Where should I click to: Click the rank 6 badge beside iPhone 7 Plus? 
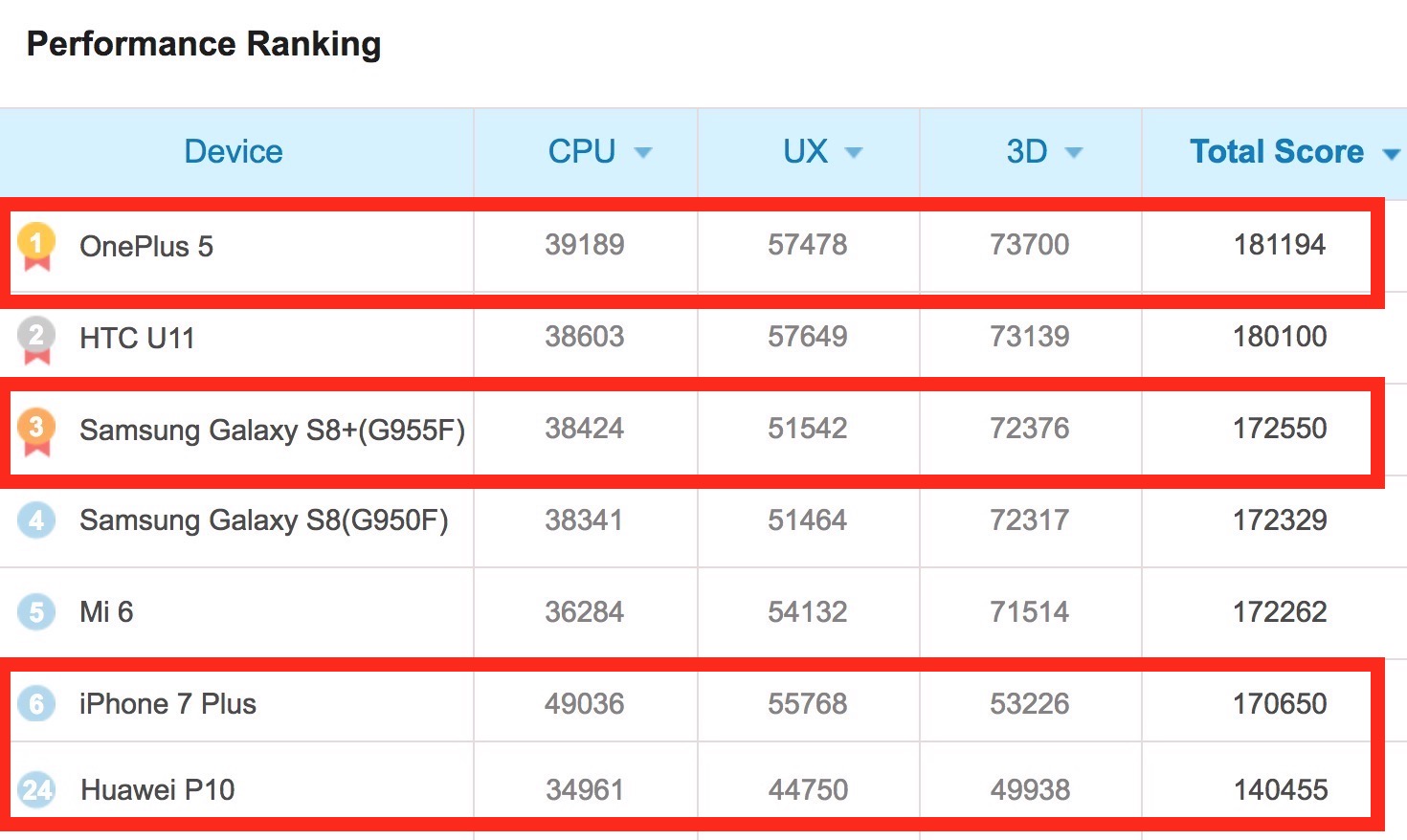(36, 704)
